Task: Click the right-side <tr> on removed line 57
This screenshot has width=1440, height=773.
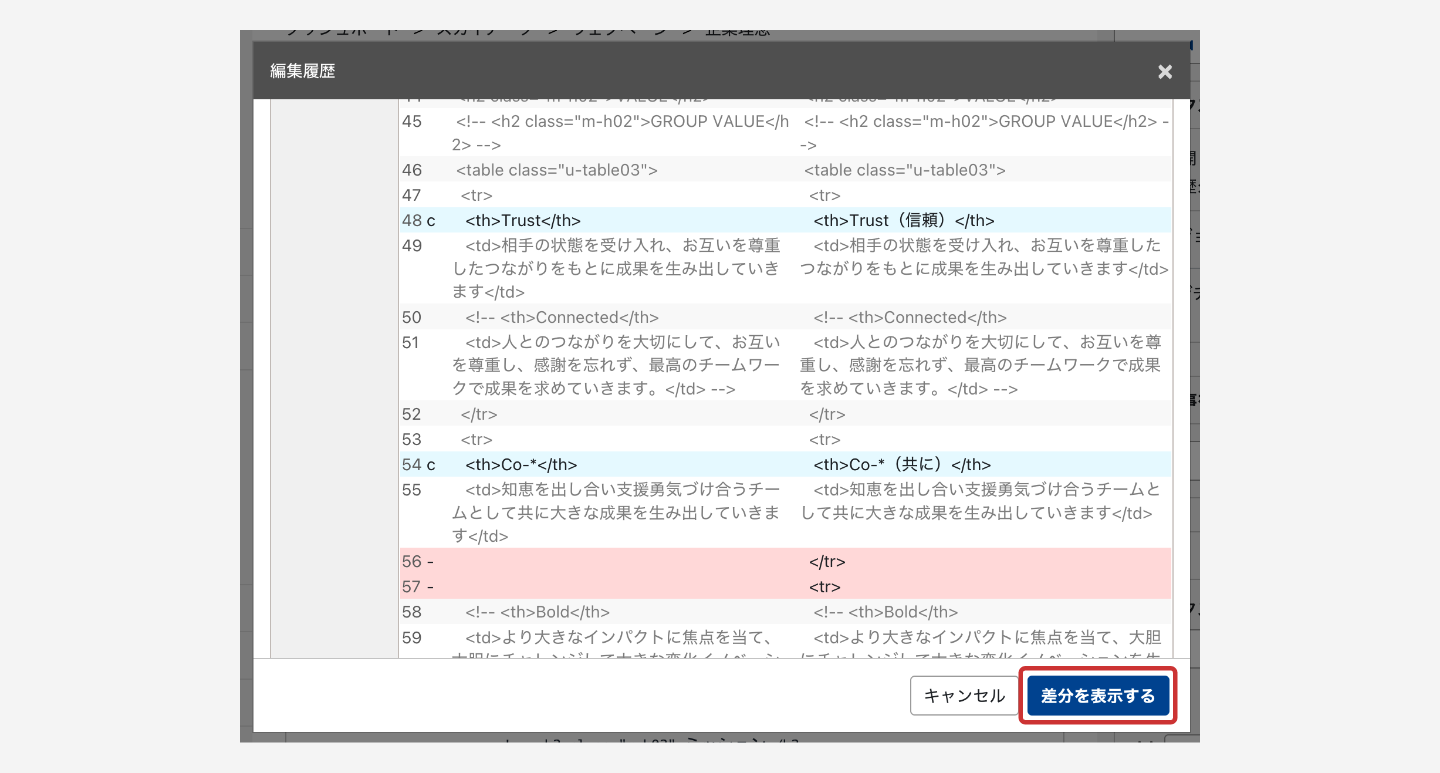Action: 825,587
